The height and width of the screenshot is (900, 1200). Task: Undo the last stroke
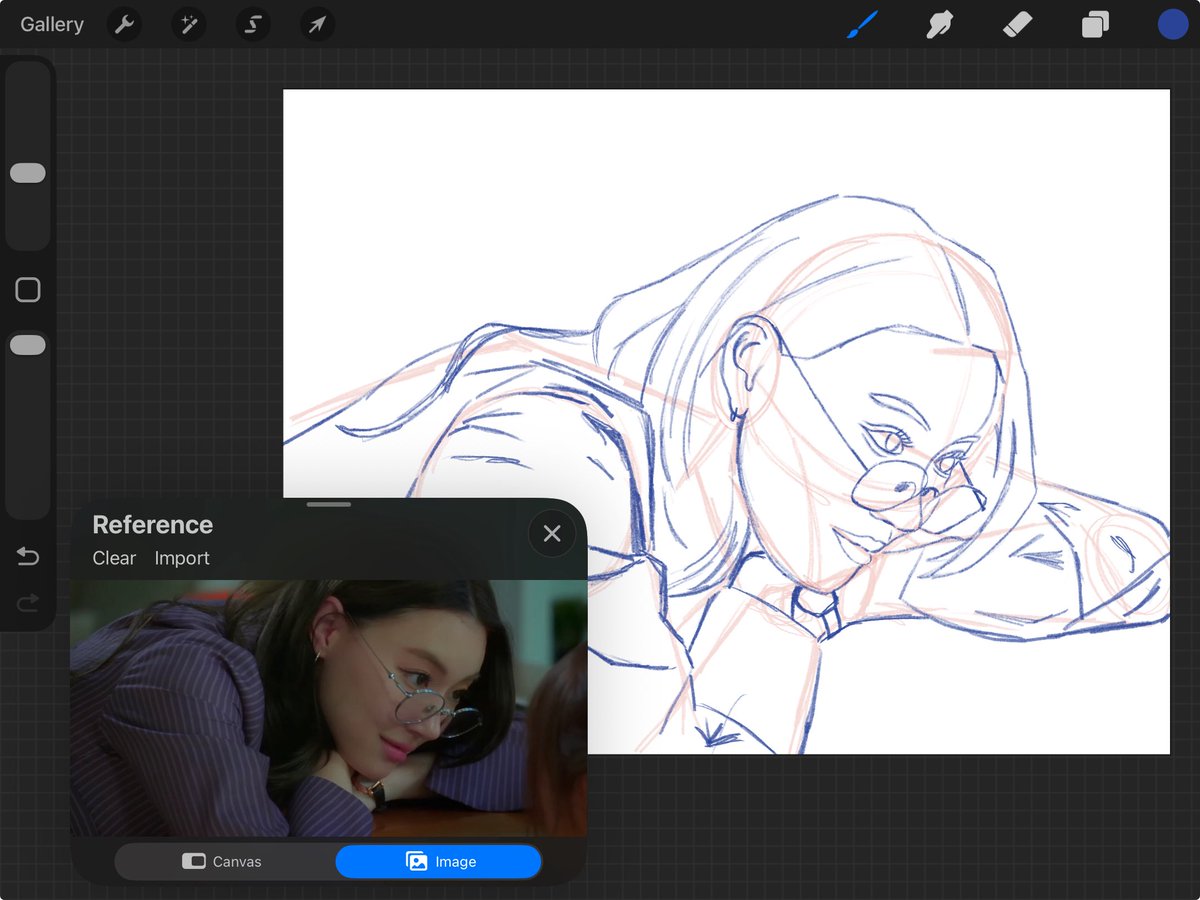(x=28, y=556)
